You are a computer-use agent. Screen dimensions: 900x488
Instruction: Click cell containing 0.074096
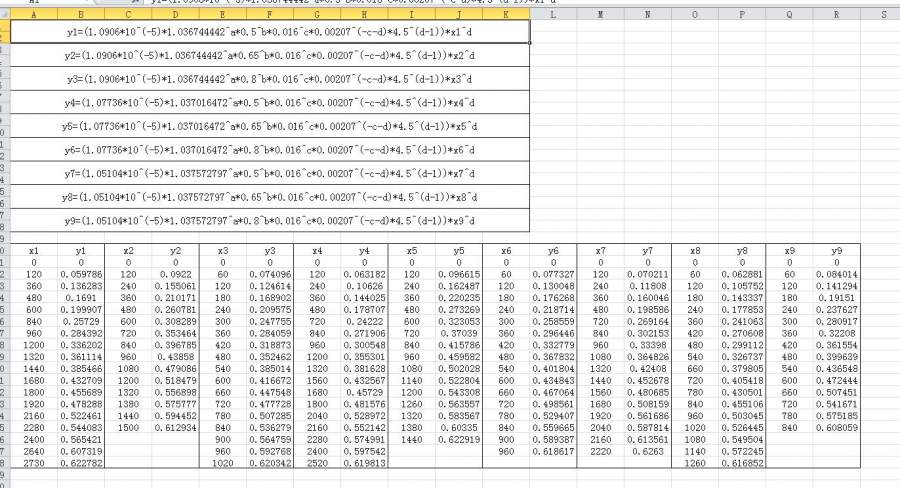pos(270,274)
